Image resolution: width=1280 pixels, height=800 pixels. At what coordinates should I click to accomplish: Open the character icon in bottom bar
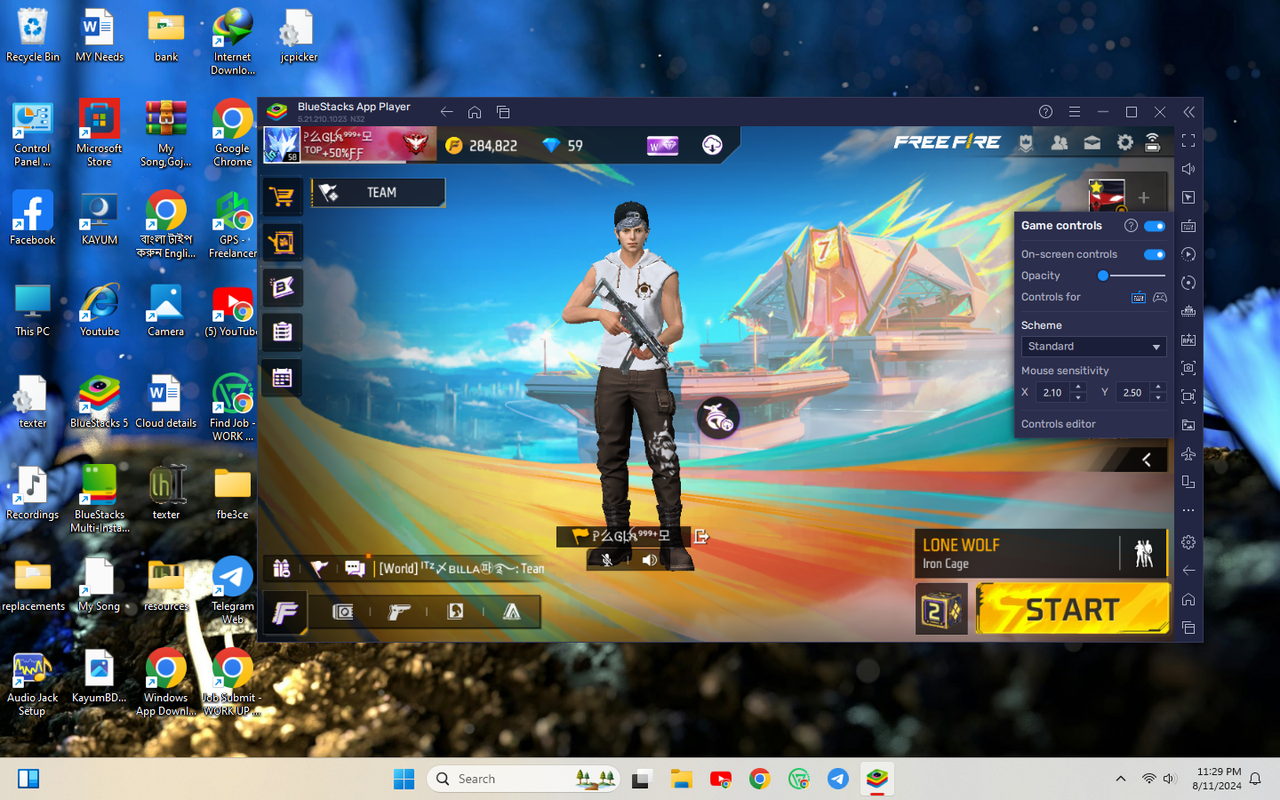coord(455,612)
